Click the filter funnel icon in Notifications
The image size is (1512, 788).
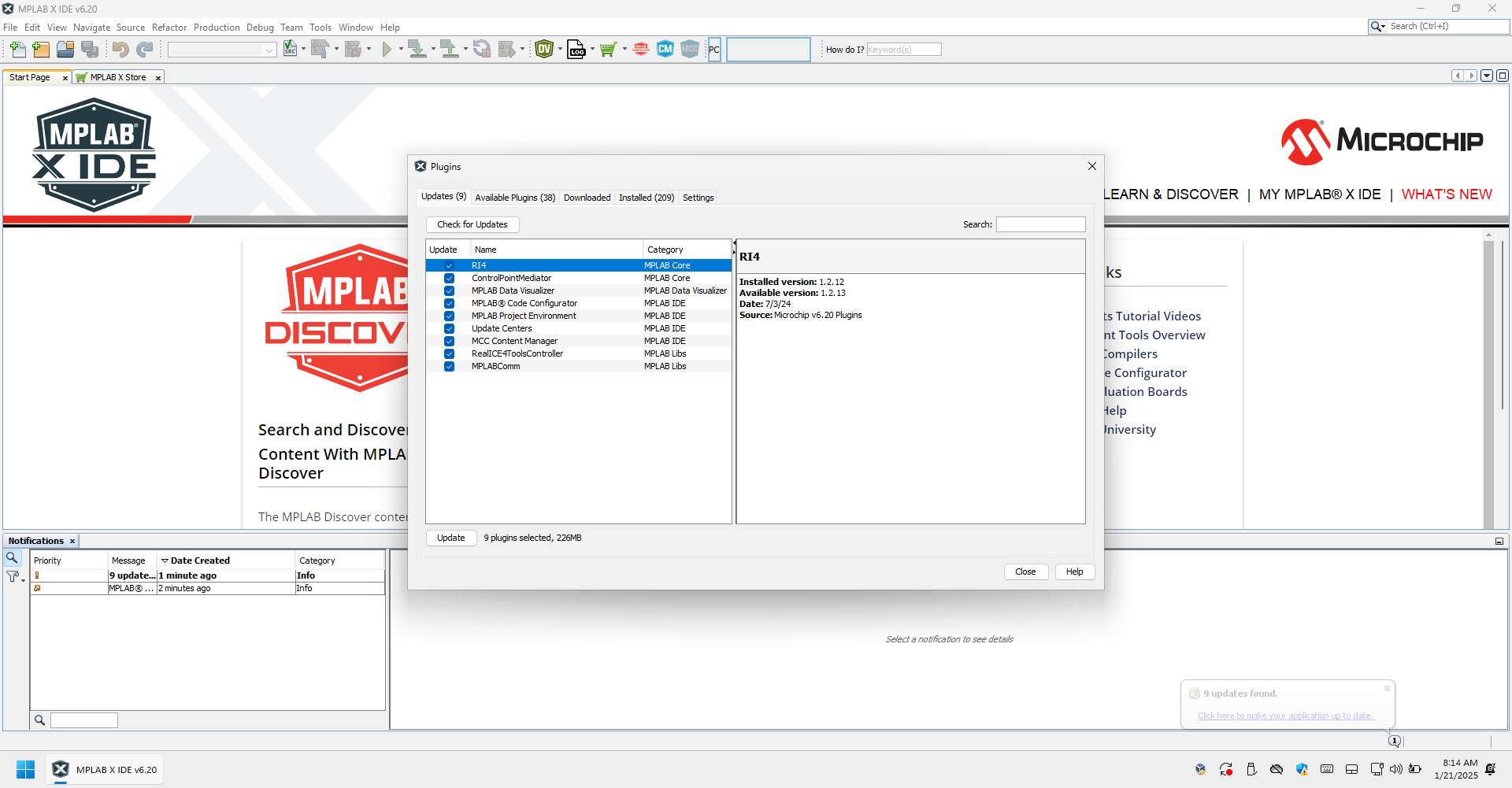pos(13,577)
